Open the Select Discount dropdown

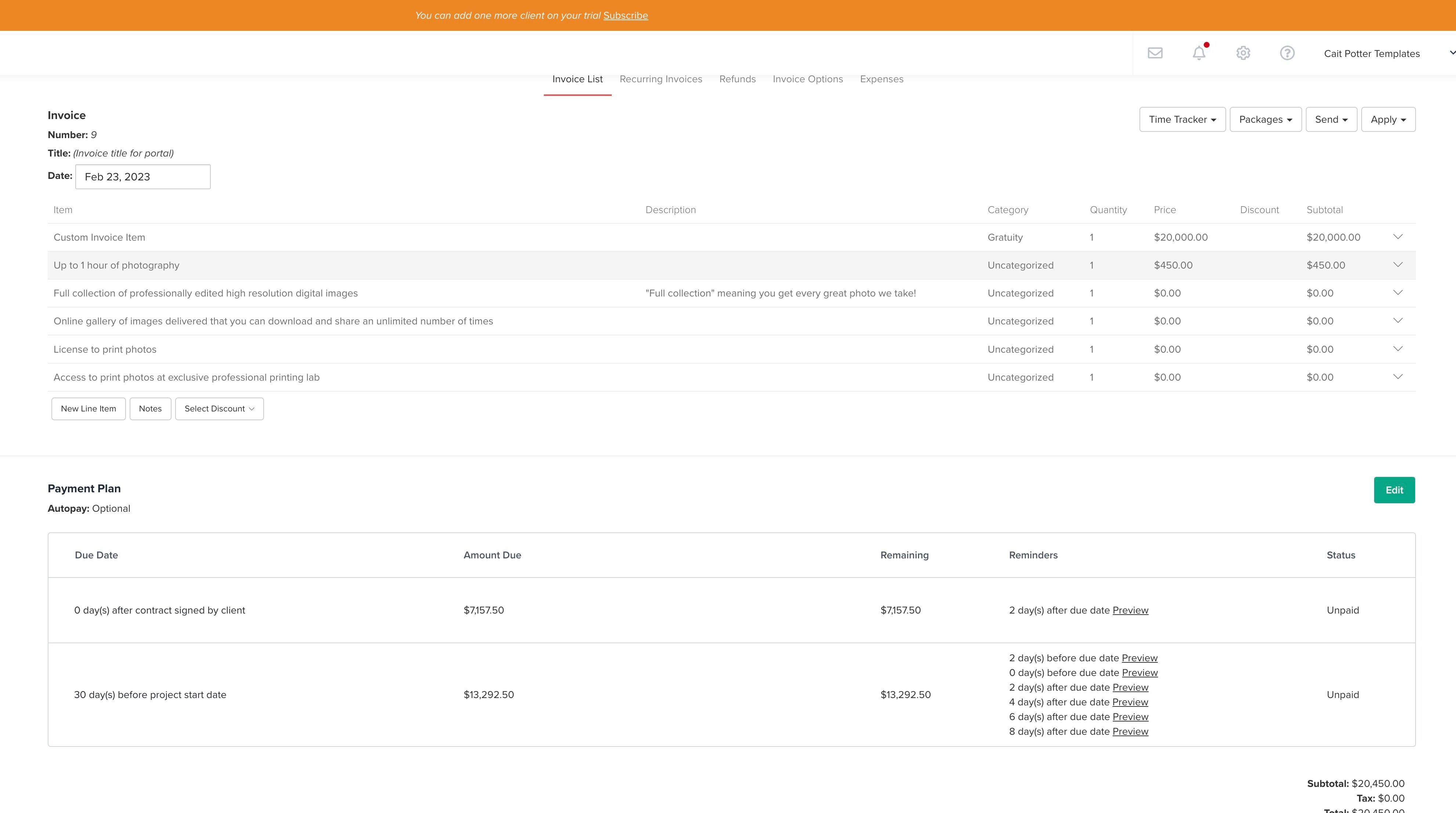(219, 409)
